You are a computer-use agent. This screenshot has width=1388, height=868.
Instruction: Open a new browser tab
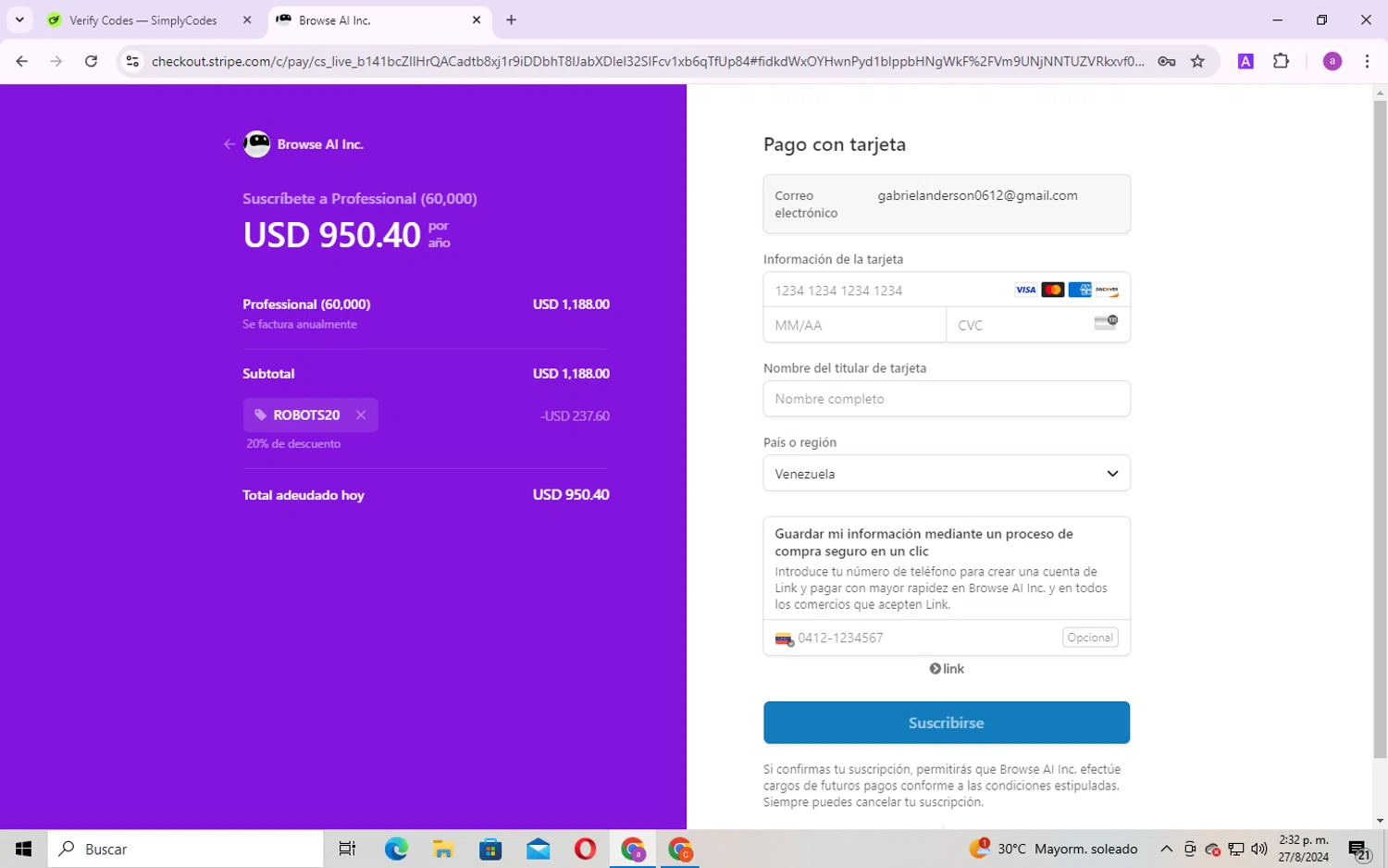pyautogui.click(x=511, y=20)
